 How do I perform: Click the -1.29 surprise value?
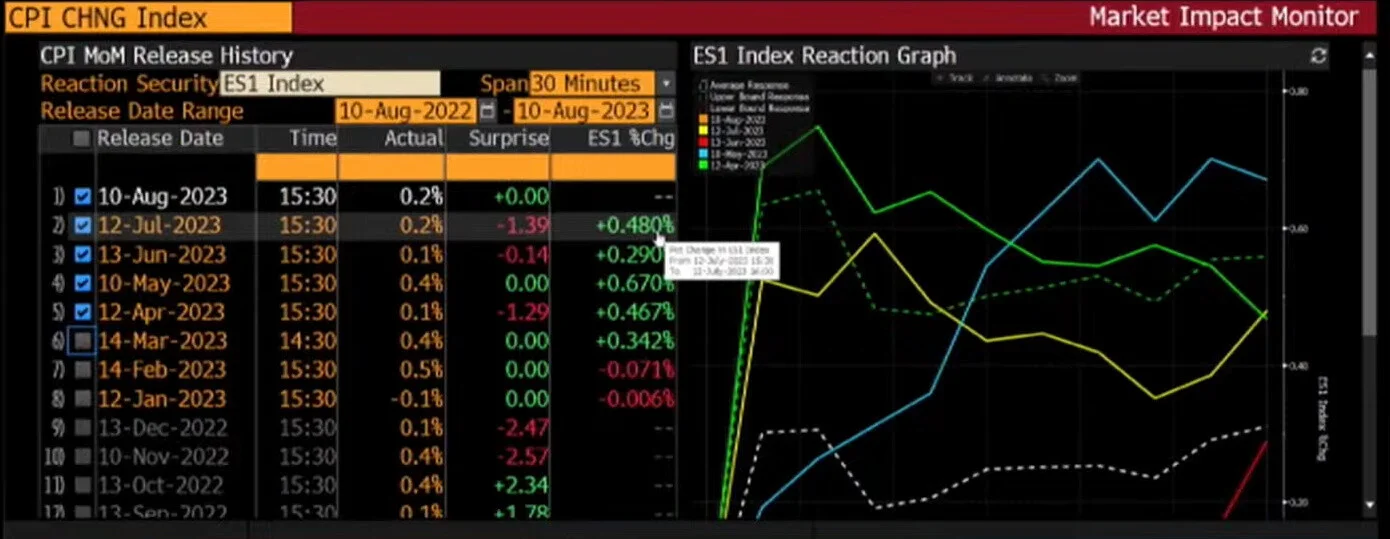pyautogui.click(x=524, y=313)
